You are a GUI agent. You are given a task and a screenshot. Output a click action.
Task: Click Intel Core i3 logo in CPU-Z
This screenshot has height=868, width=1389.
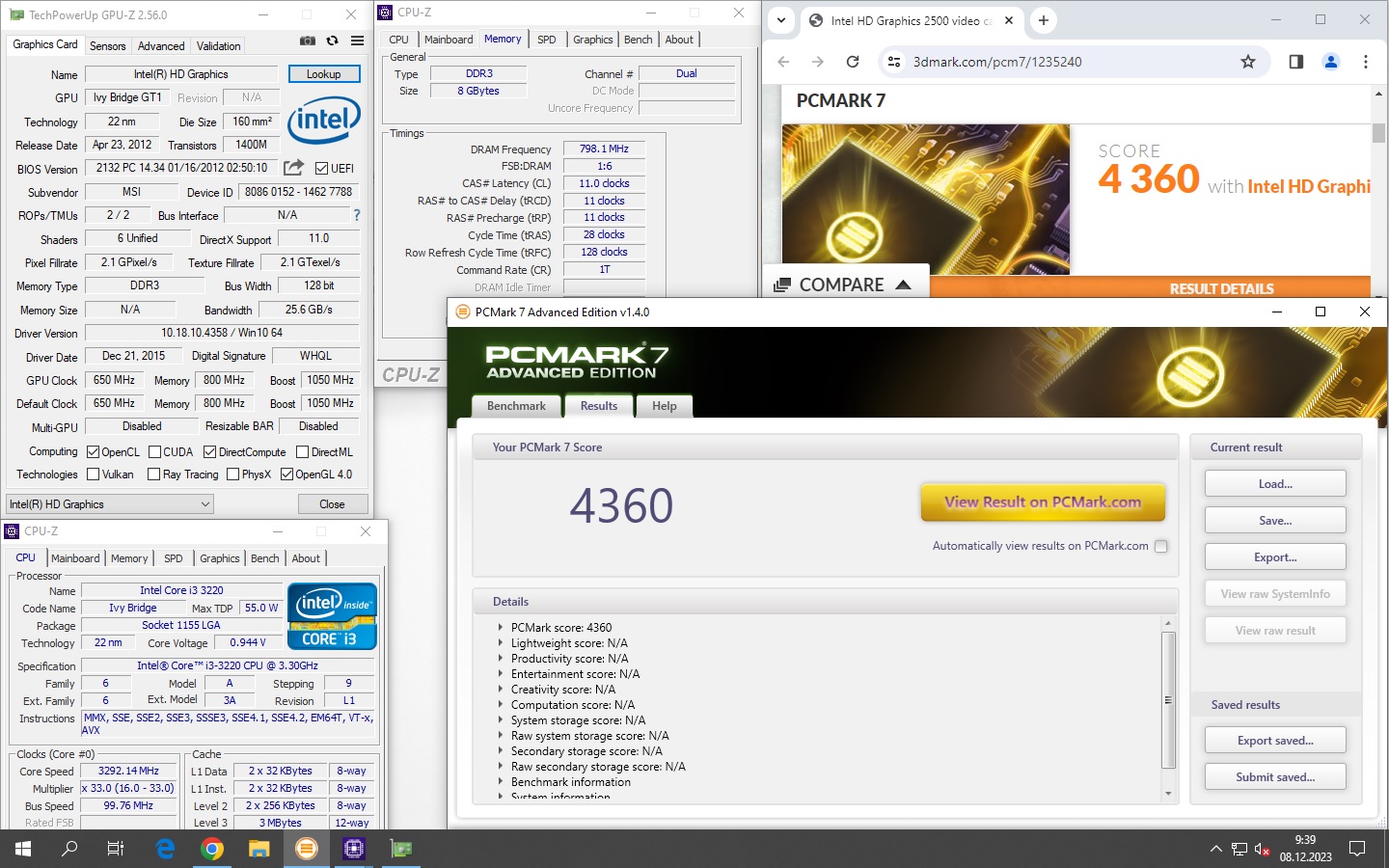click(332, 615)
